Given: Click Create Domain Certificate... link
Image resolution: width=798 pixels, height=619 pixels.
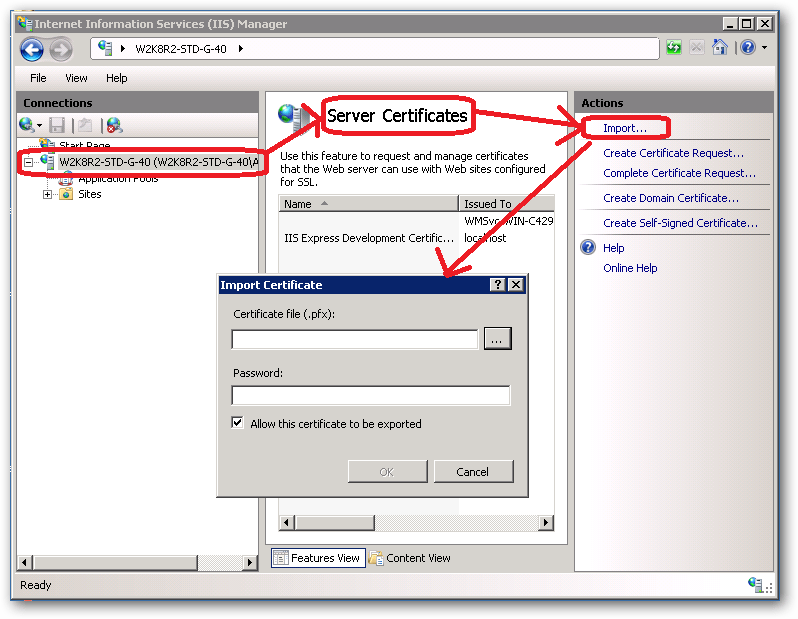Looking at the screenshot, I should 671,198.
